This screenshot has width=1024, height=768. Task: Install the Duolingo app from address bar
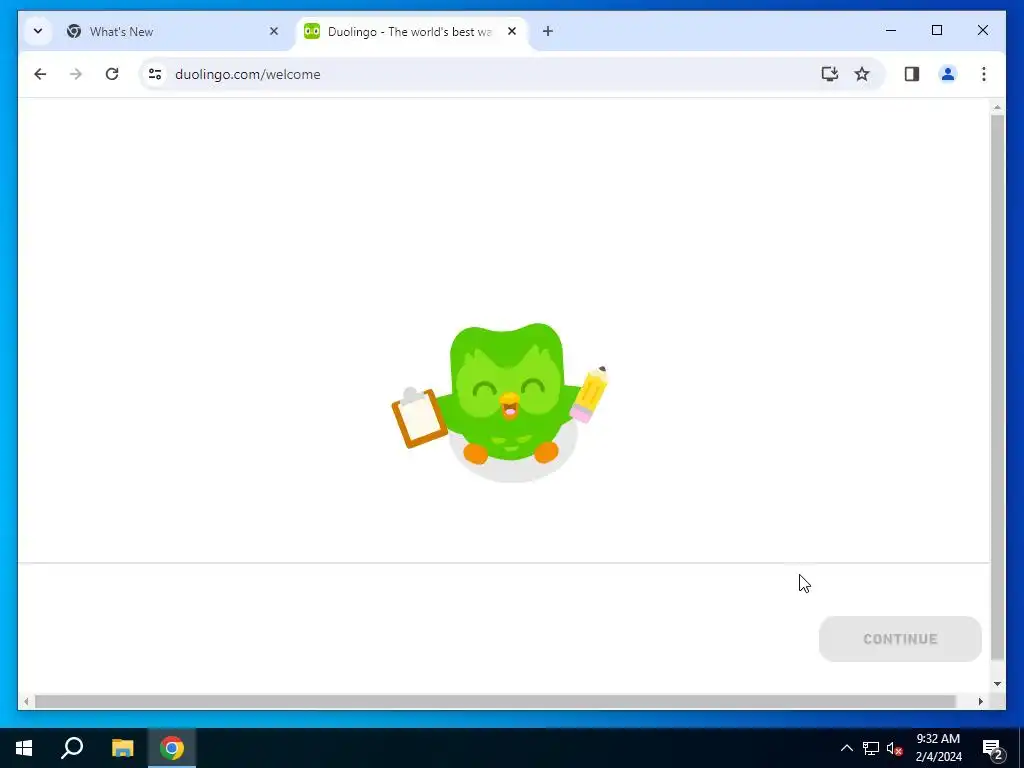point(829,74)
